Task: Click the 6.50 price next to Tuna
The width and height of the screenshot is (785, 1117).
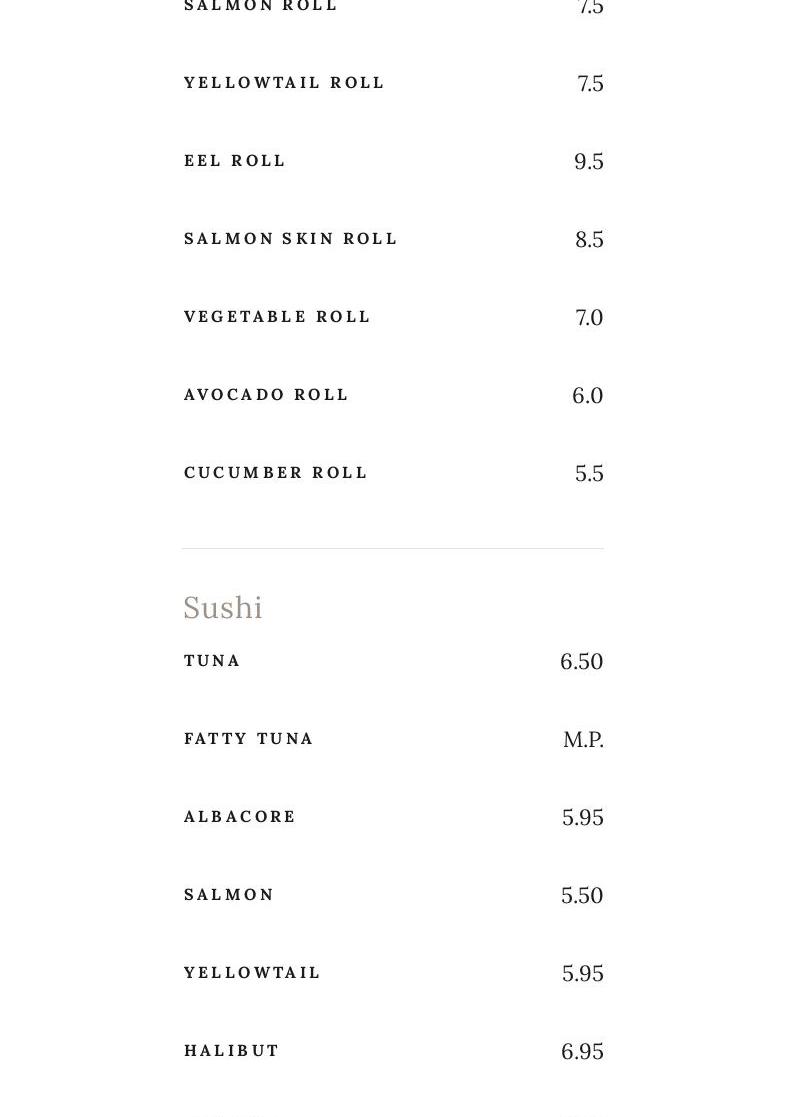Action: [x=581, y=662]
